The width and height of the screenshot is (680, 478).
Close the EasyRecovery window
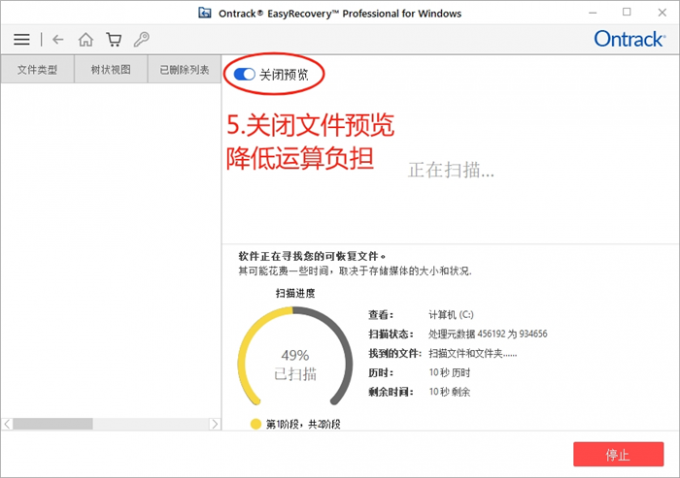[662, 13]
